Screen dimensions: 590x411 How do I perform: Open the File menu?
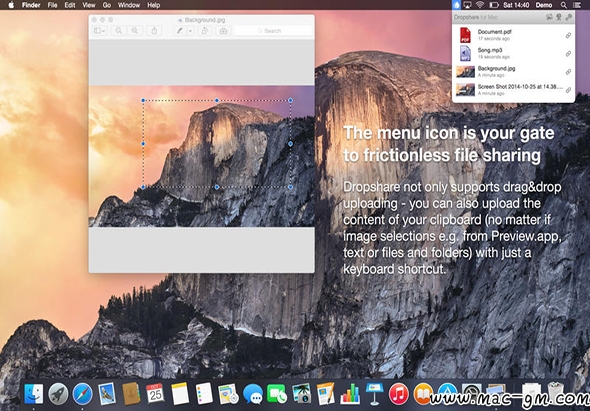(x=52, y=5)
